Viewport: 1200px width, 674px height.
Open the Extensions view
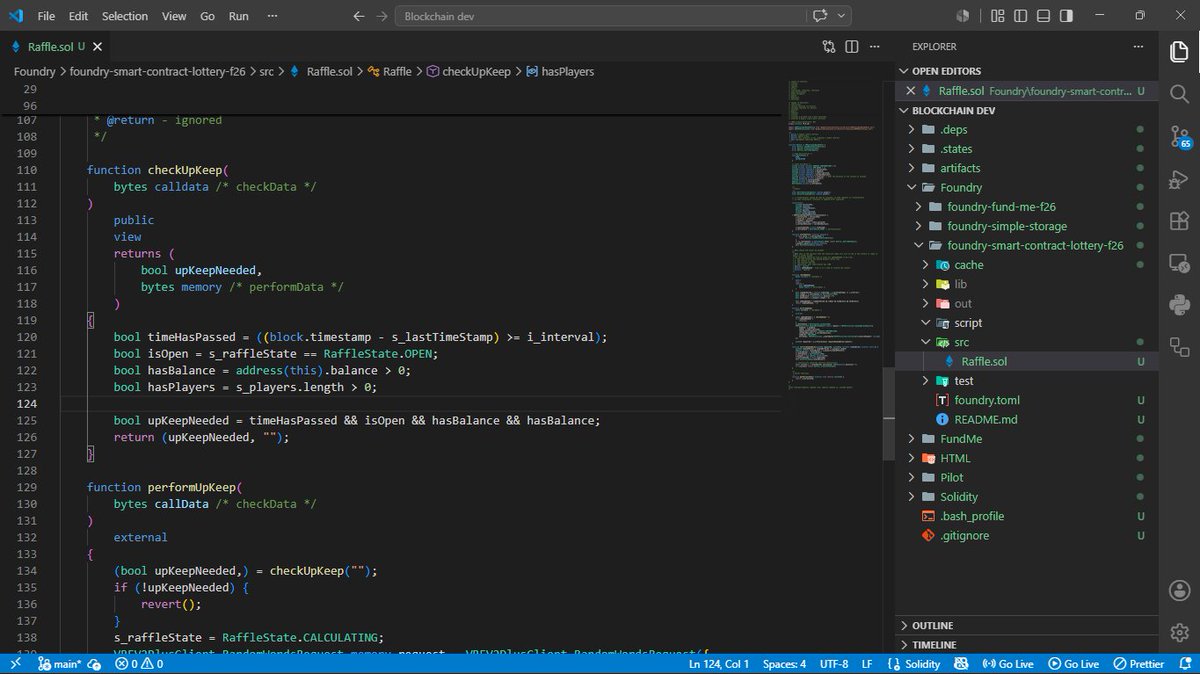(x=1179, y=221)
